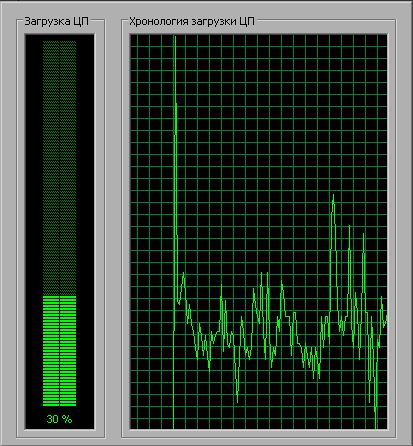Screen dimensions: 413x446
Task: Click the bottom grid row of the history graph
Action: [259, 423]
